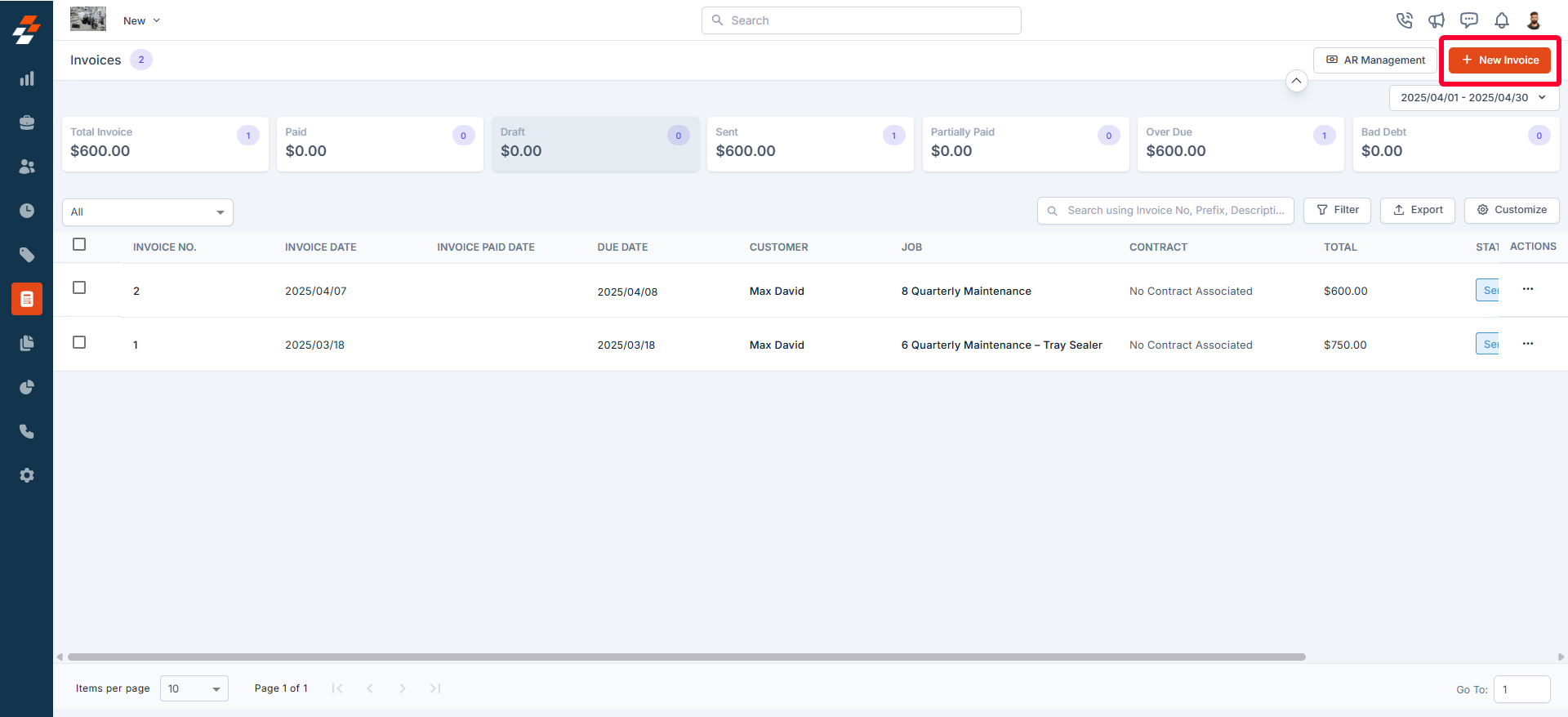The height and width of the screenshot is (717, 1568).
Task: Open job 6 Quarterly Maintenance – Tray Sealer
Action: pyautogui.click(x=1002, y=345)
